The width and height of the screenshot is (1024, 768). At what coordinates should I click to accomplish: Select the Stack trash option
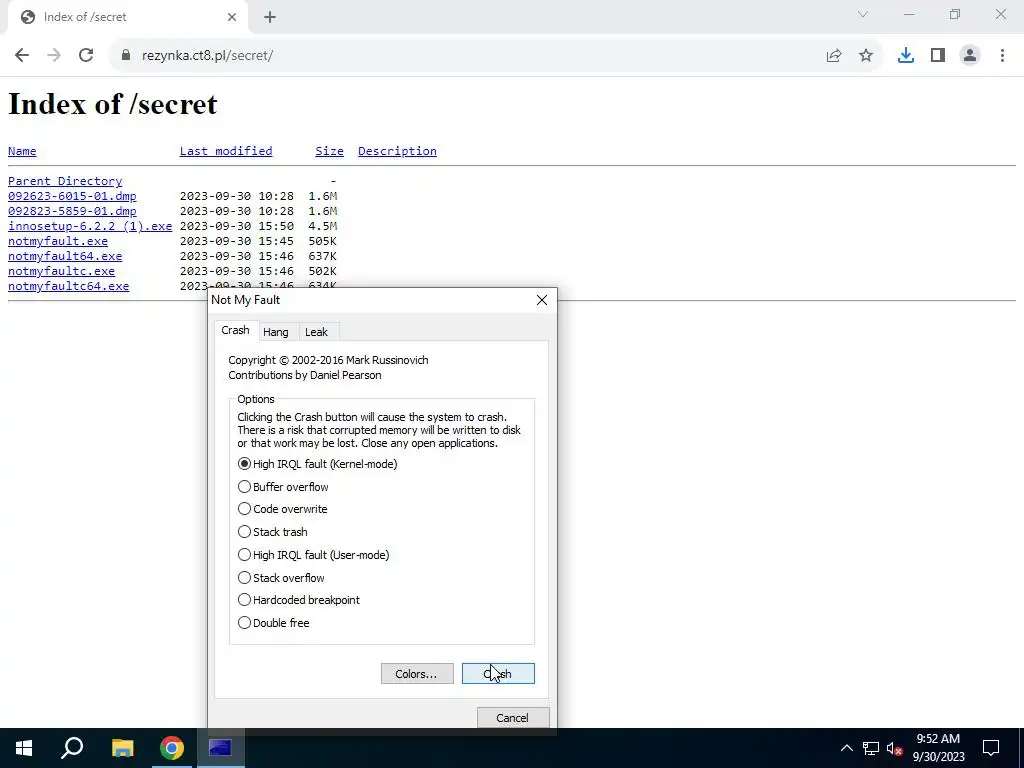click(273, 532)
